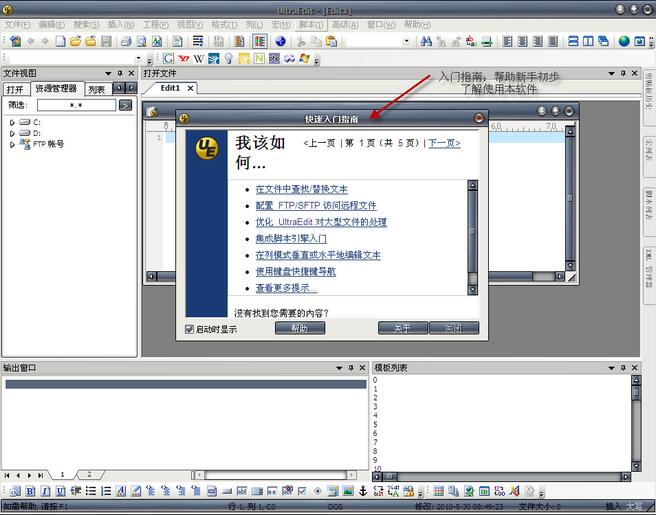
Task: Switch to the 打开 tab in file view
Action: click(x=15, y=90)
